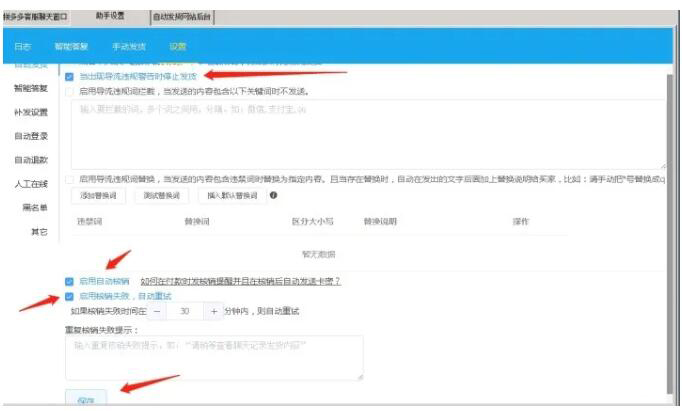682x411 pixels.
Task: Open 自动登录 in the left sidebar
Action: pos(31,136)
